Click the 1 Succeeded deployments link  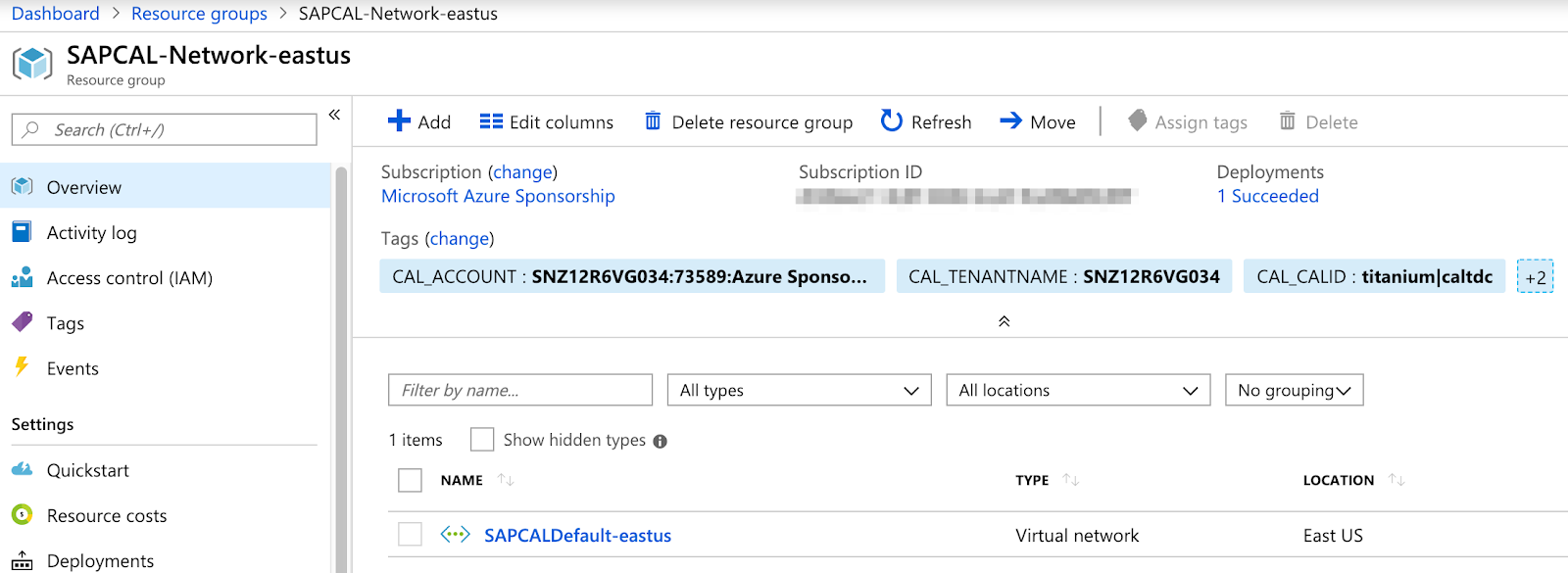coord(1267,196)
